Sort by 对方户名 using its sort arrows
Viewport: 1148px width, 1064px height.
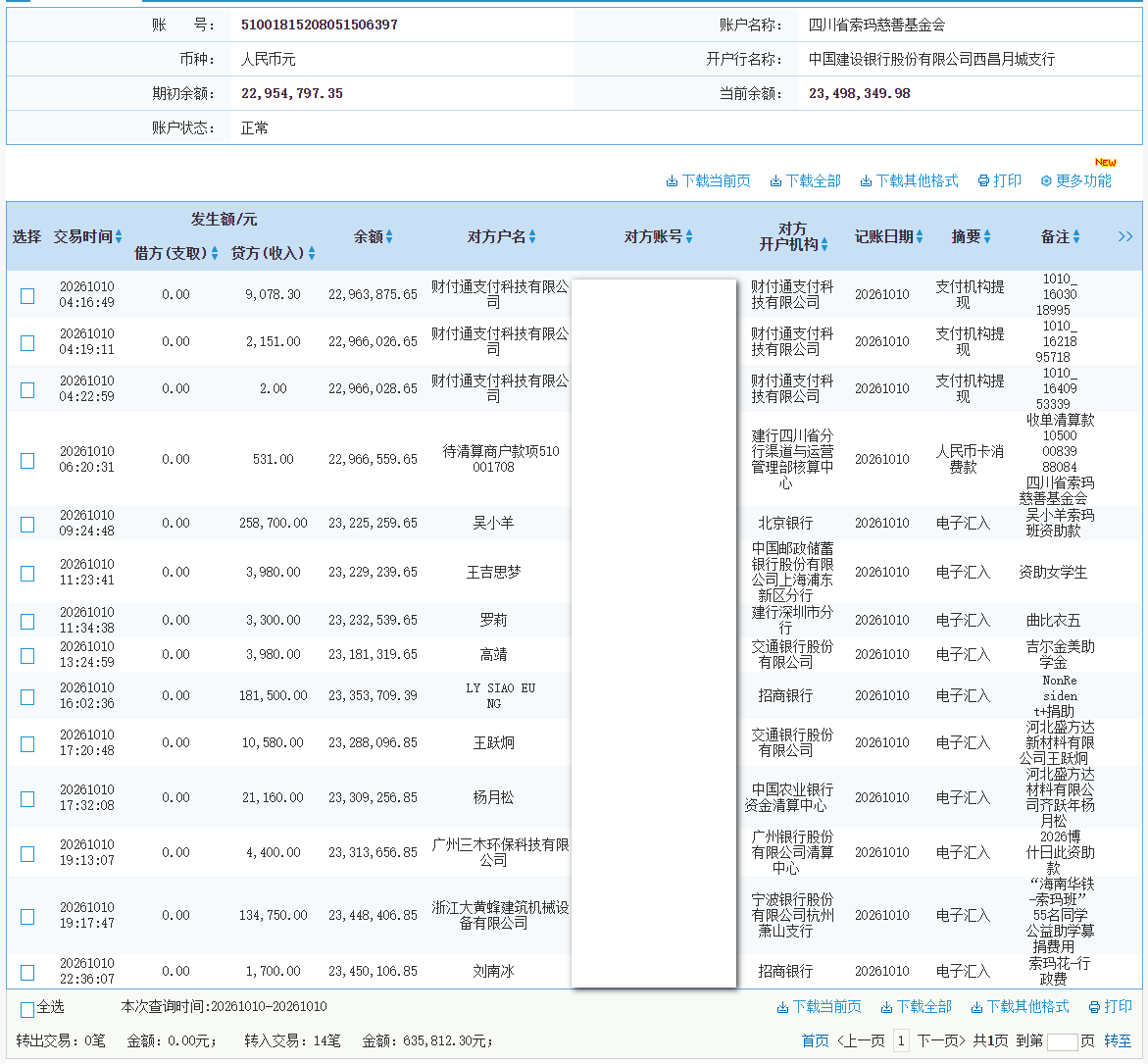click(x=532, y=236)
